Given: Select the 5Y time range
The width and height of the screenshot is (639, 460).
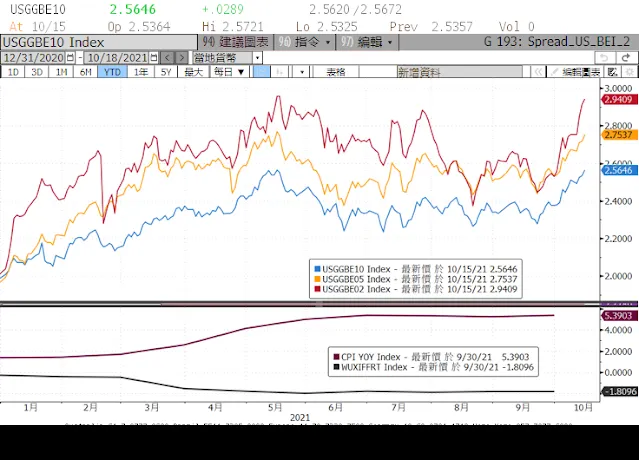Looking at the screenshot, I should pyautogui.click(x=166, y=72).
